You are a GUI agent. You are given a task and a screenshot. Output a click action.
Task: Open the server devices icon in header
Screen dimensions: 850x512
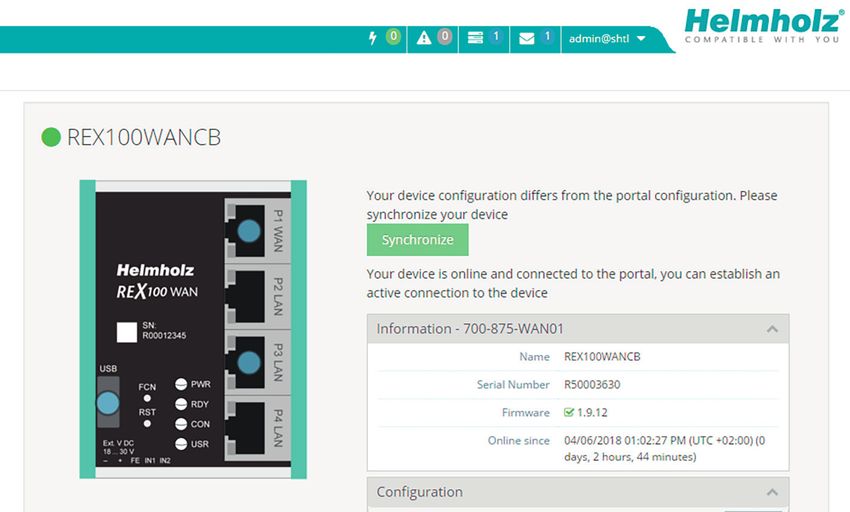click(x=475, y=38)
